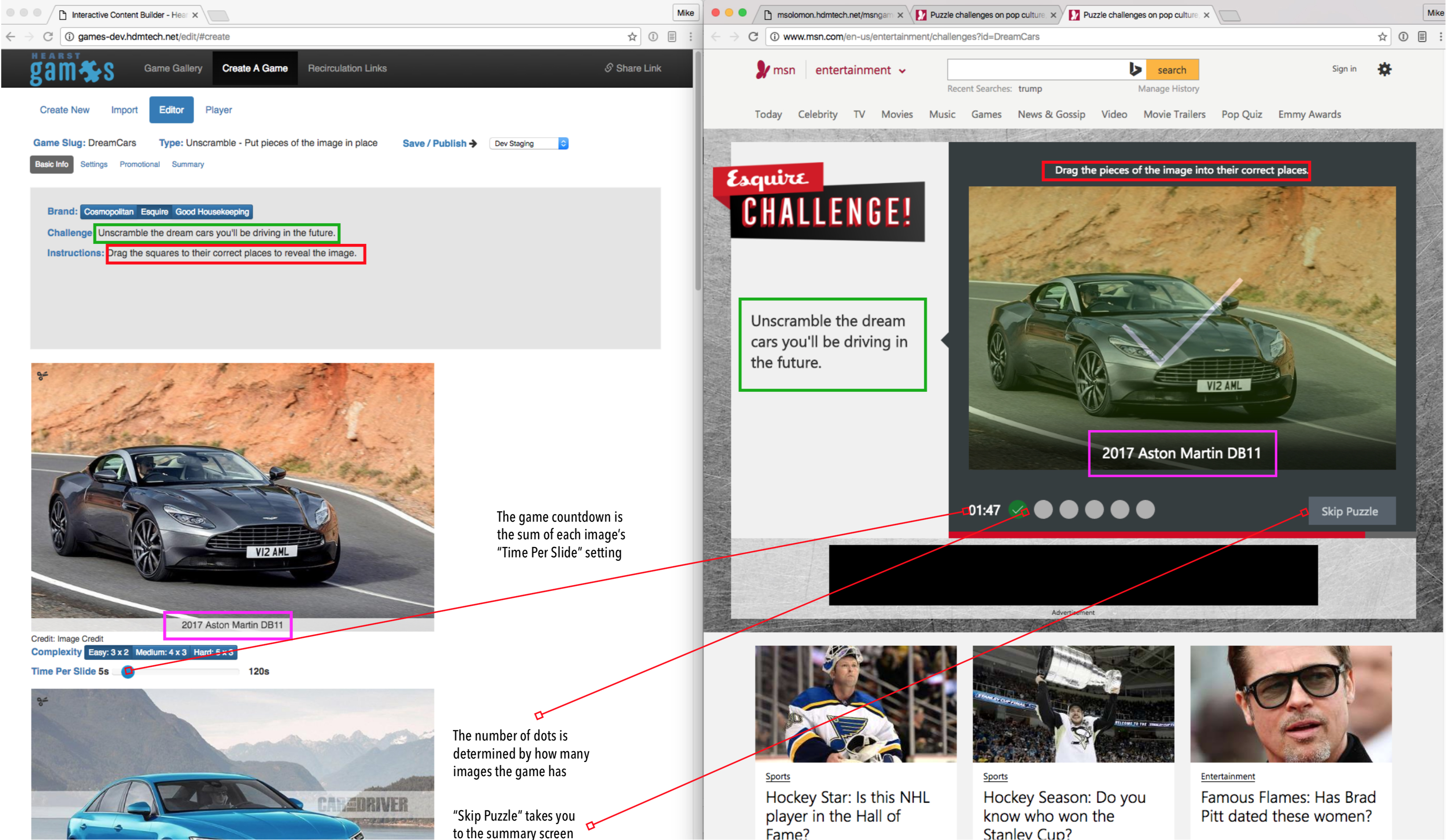Viewport: 1446px width, 840px height.
Task: Expand the MSN entertainment section dropdown
Action: coord(860,70)
